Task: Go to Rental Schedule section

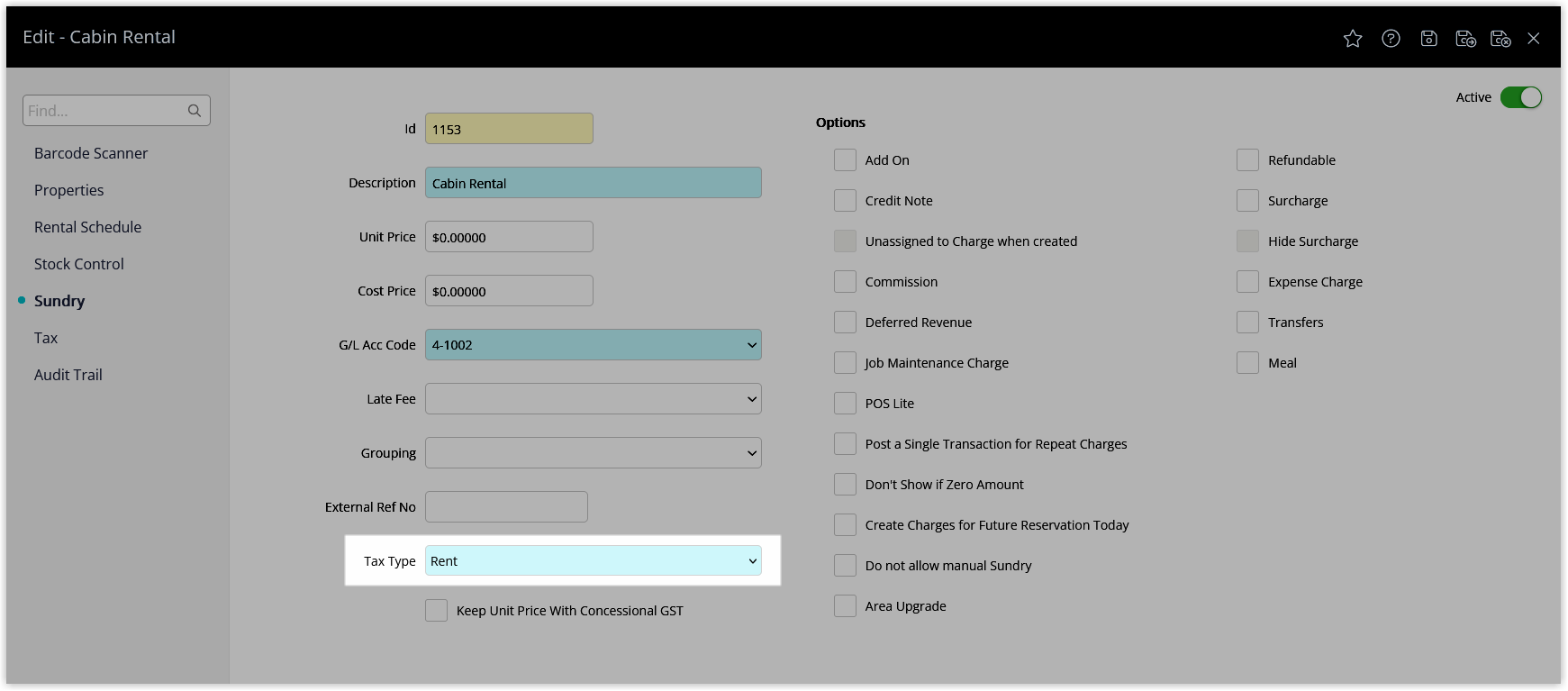Action: click(x=87, y=227)
